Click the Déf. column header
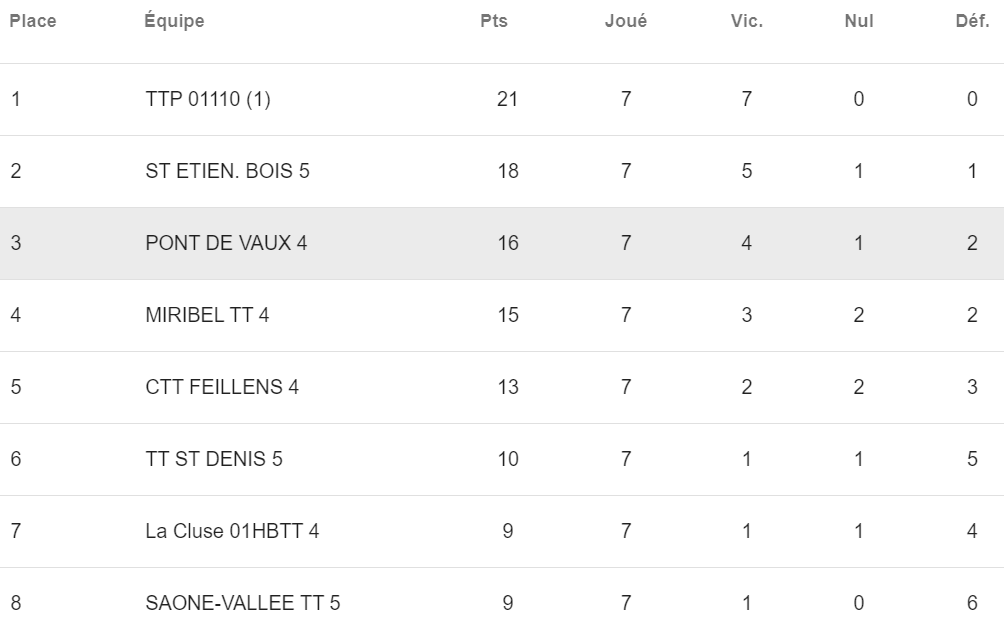Image resolution: width=1004 pixels, height=629 pixels. coord(972,21)
